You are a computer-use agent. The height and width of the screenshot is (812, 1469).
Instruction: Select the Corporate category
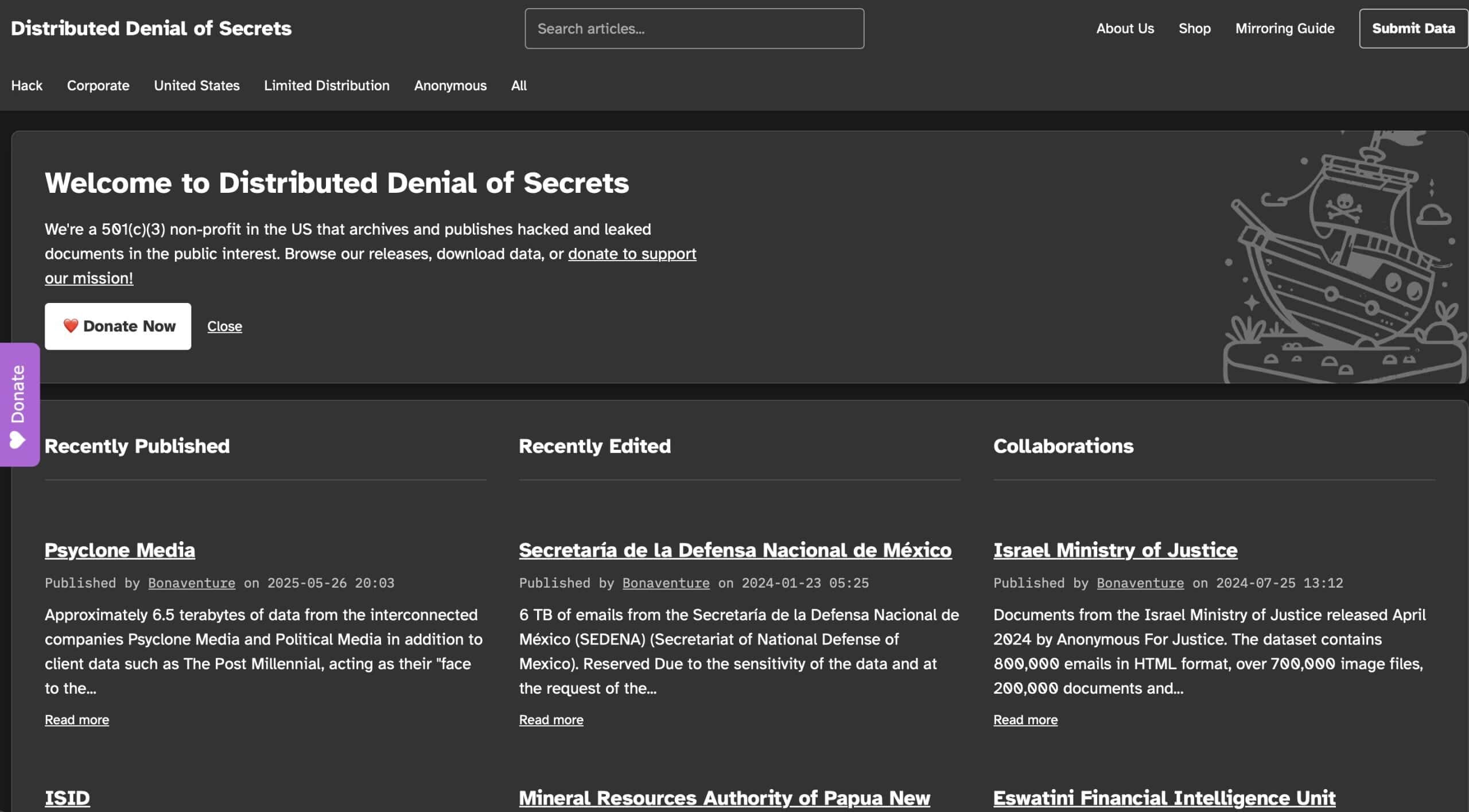[x=98, y=86]
